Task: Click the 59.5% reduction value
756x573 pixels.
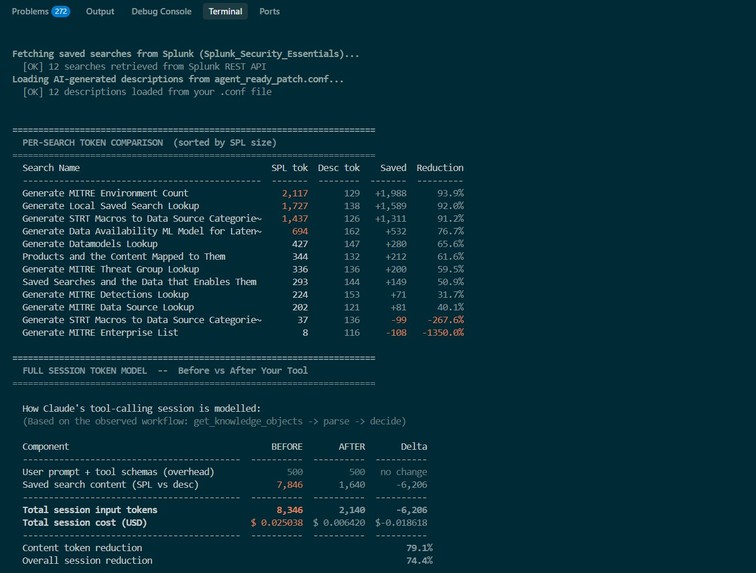Action: pos(450,269)
